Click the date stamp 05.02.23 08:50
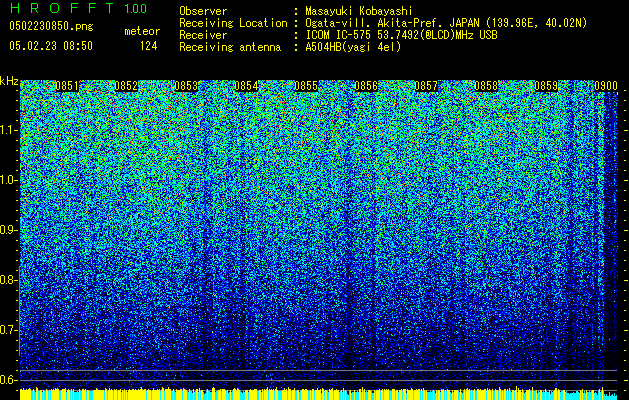The width and height of the screenshot is (629, 400). 51,46
